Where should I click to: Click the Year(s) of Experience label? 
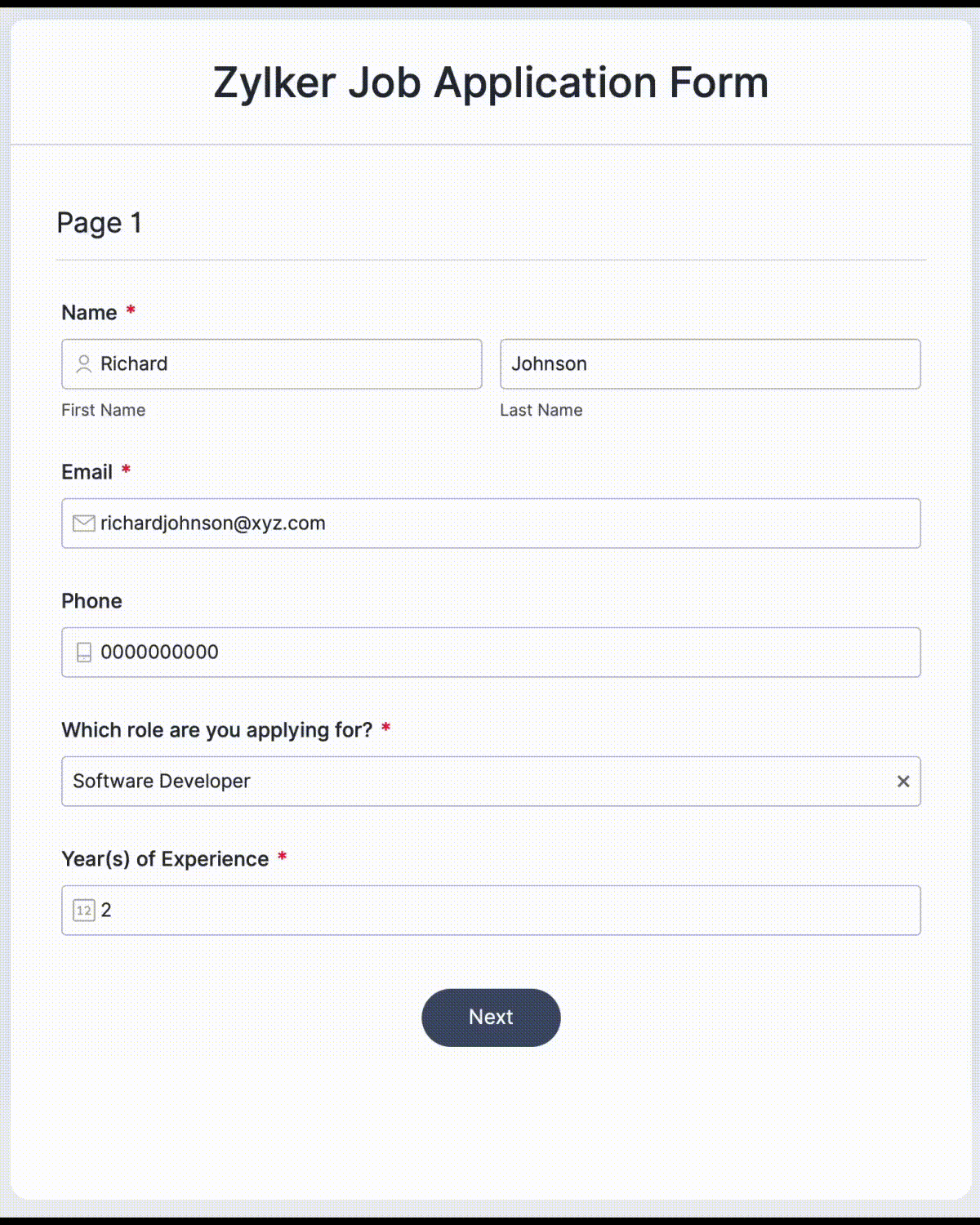click(165, 859)
